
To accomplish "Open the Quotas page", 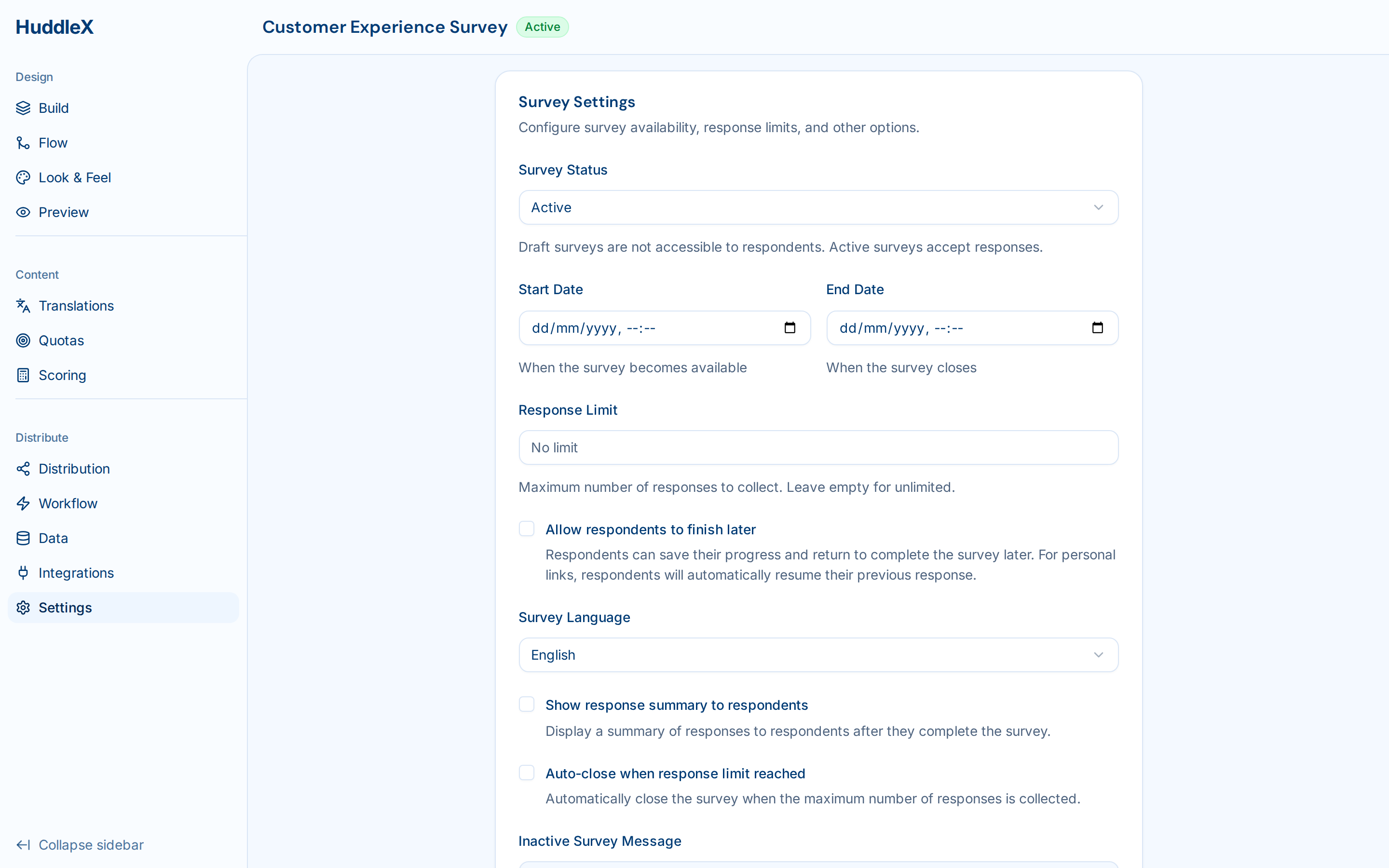I will click(x=123, y=340).
